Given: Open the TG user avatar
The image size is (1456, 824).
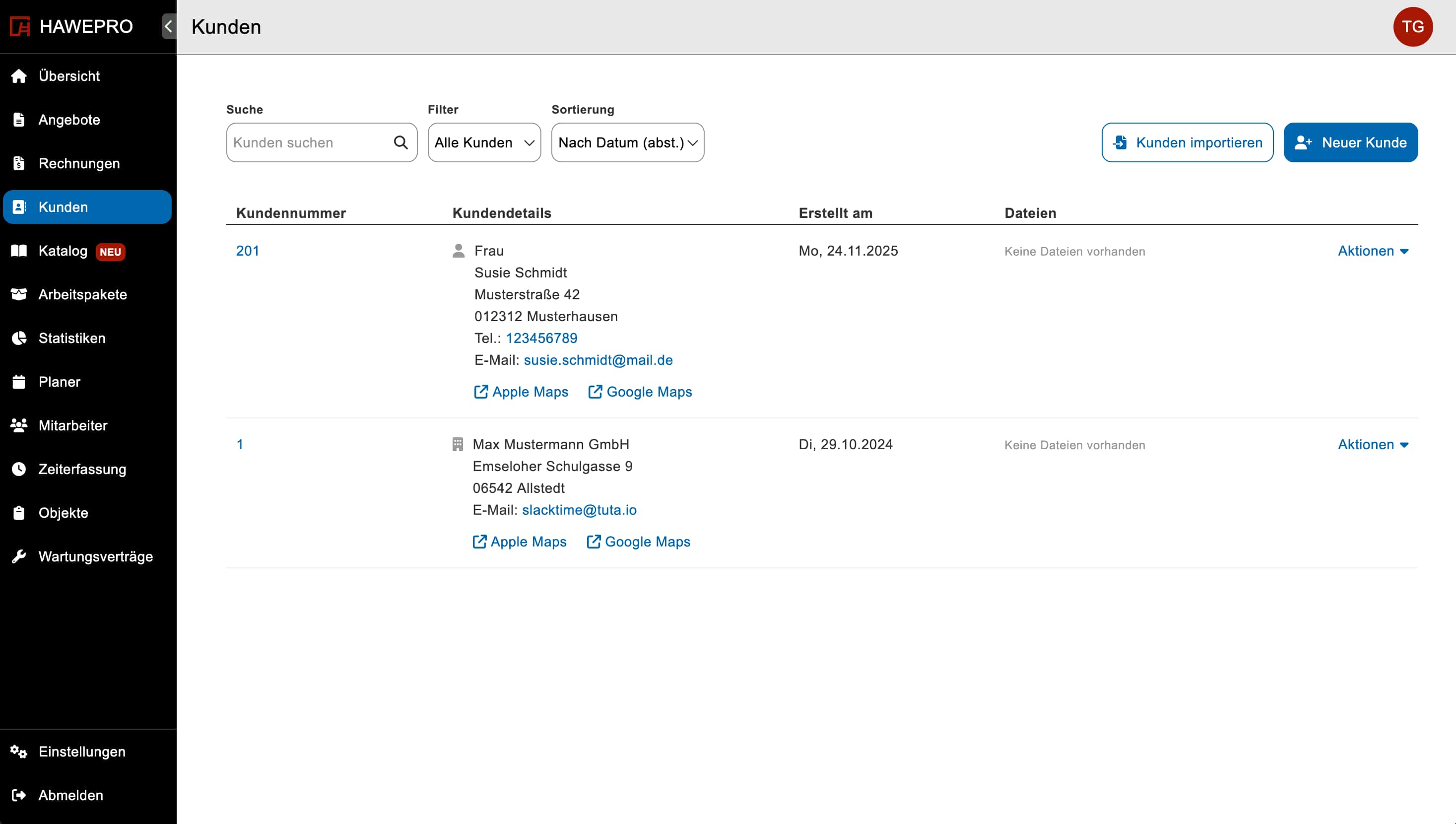Looking at the screenshot, I should [x=1412, y=27].
